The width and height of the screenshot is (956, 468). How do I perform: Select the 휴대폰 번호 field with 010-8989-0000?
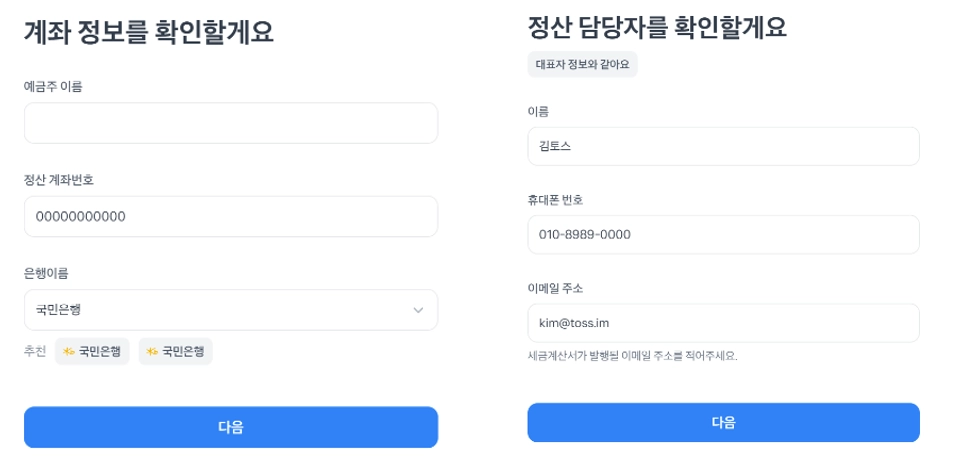(722, 235)
